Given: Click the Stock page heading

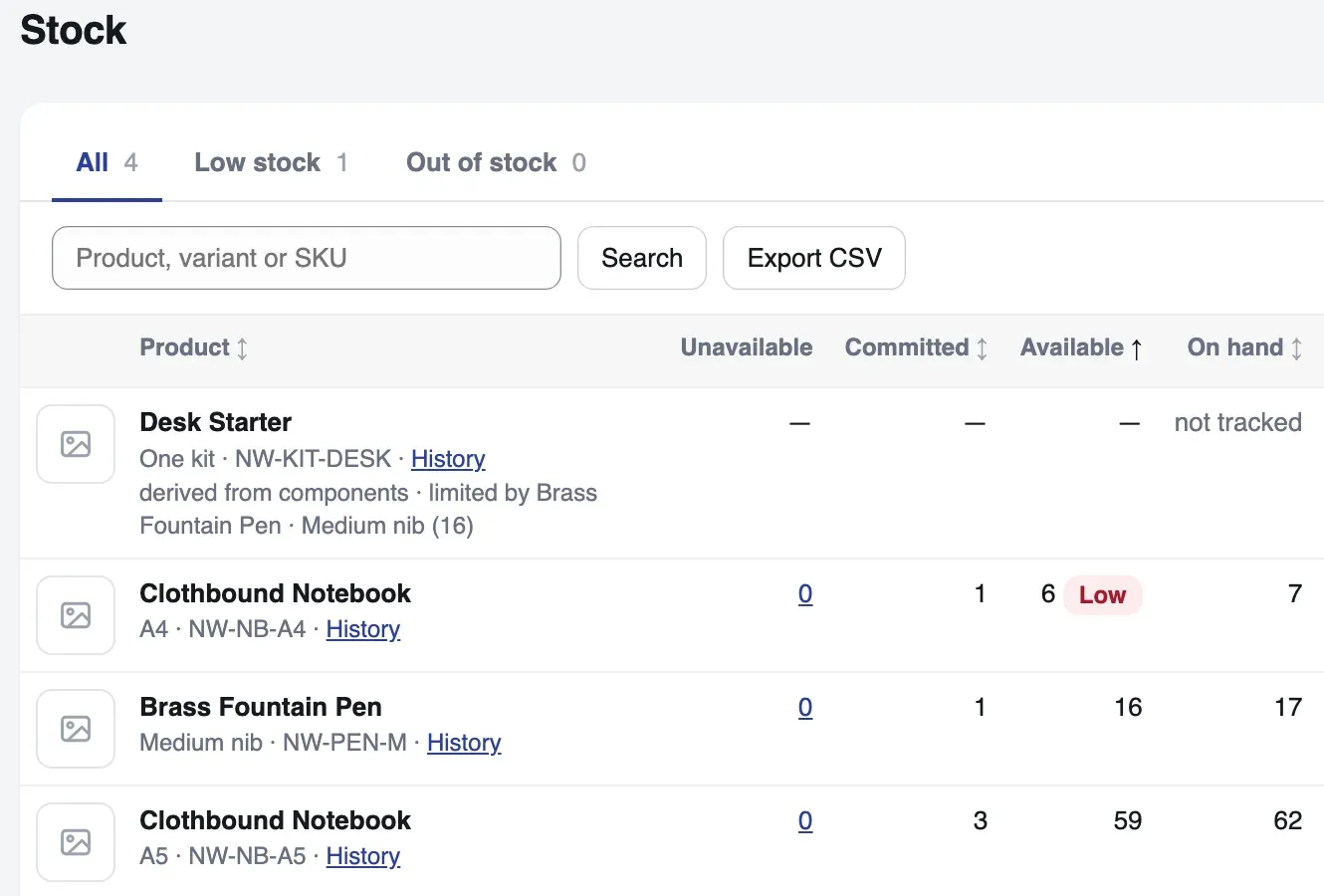Looking at the screenshot, I should [74, 30].
